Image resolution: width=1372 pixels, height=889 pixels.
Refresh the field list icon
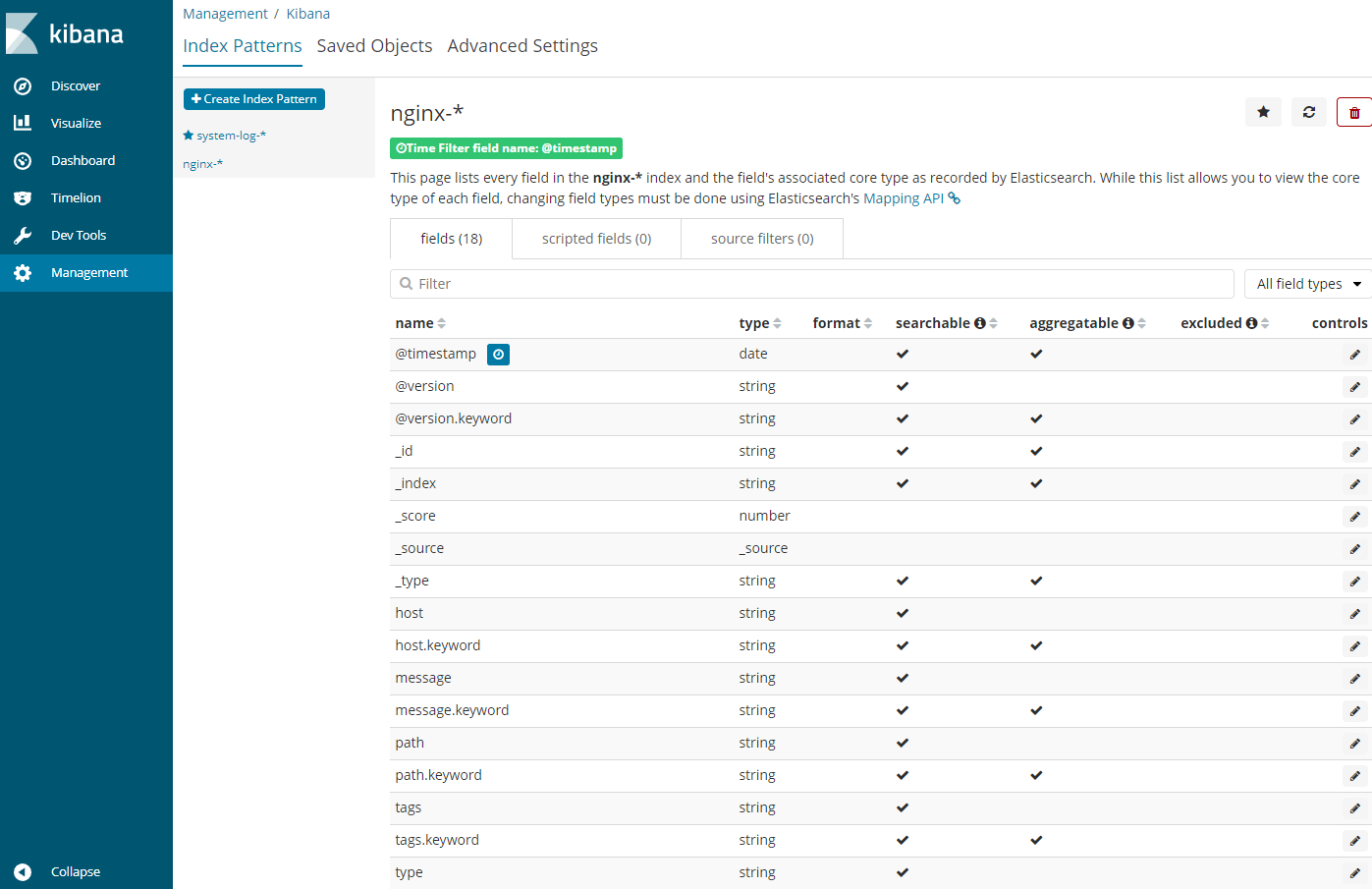(1308, 112)
